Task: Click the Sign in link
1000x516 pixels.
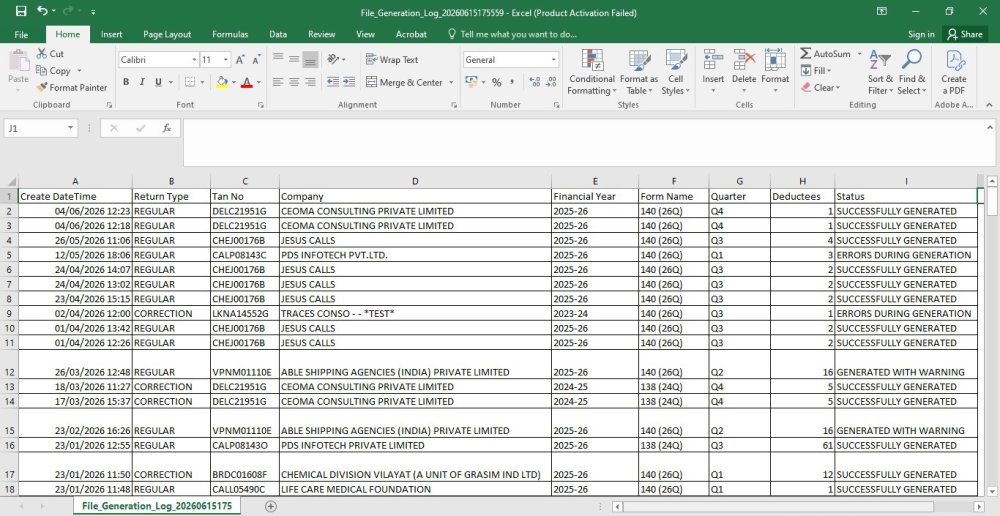Action: click(x=922, y=34)
